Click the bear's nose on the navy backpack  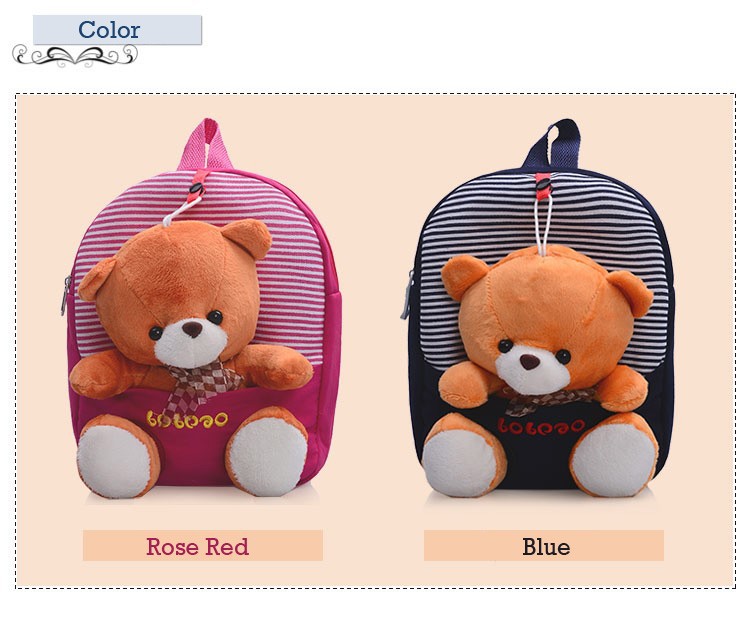pos(529,362)
